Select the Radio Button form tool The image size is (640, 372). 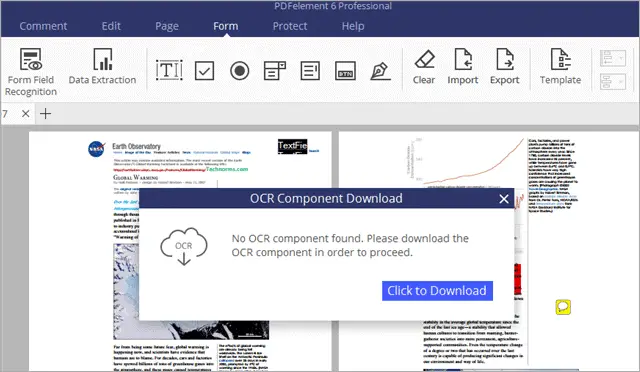pyautogui.click(x=240, y=70)
